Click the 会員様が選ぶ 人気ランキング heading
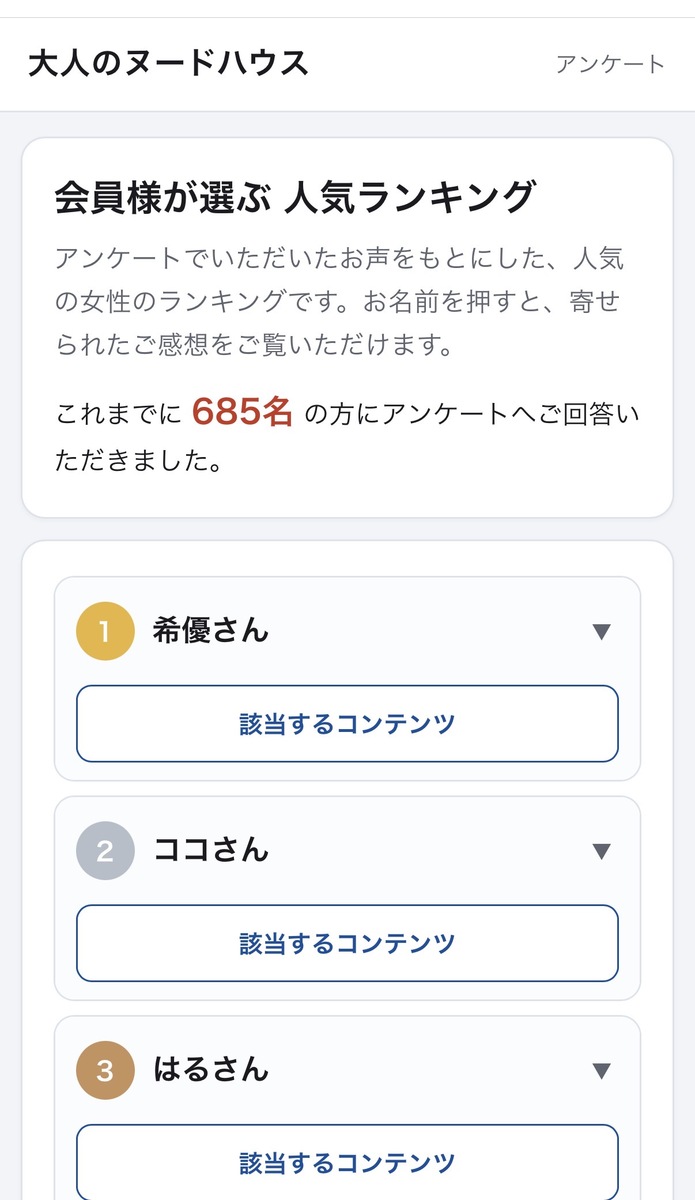 (296, 197)
